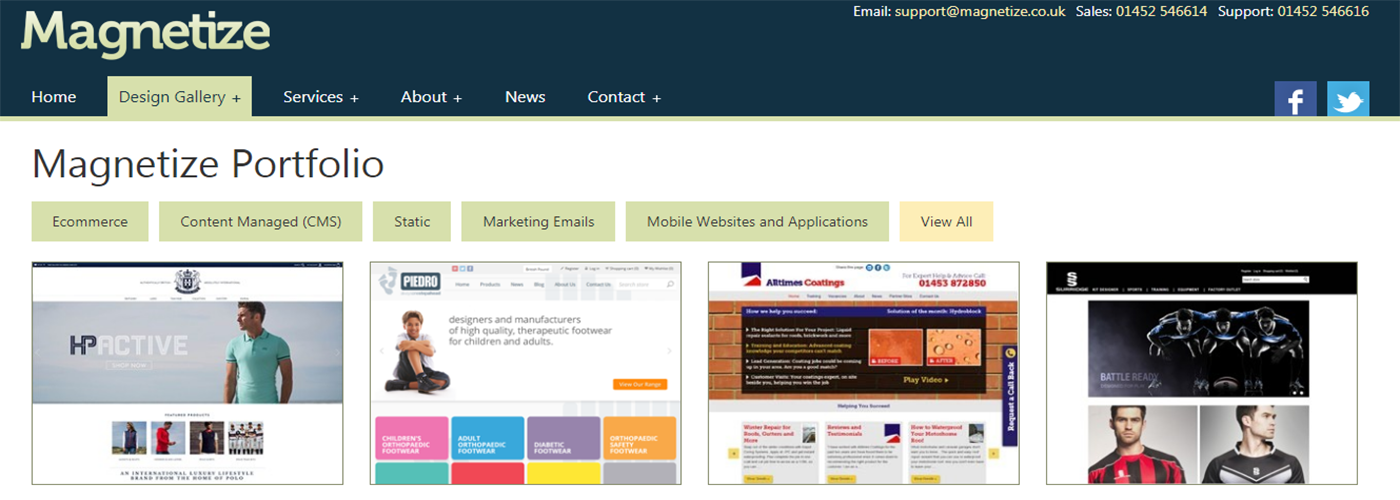Filter by Content Managed (CMS)
The width and height of the screenshot is (1400, 500).
coord(261,222)
